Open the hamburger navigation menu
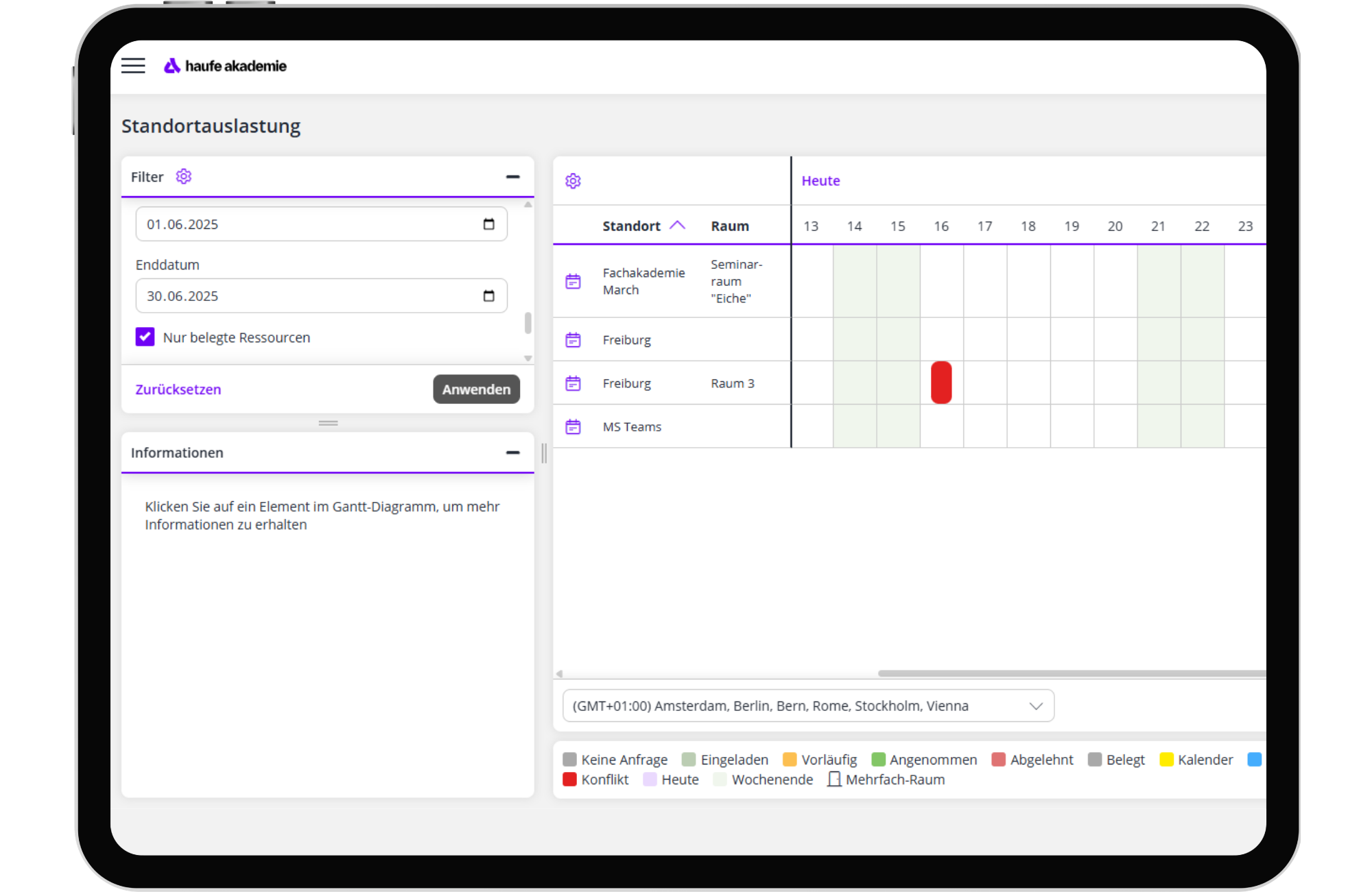This screenshot has height=892, width=1372. 133,66
